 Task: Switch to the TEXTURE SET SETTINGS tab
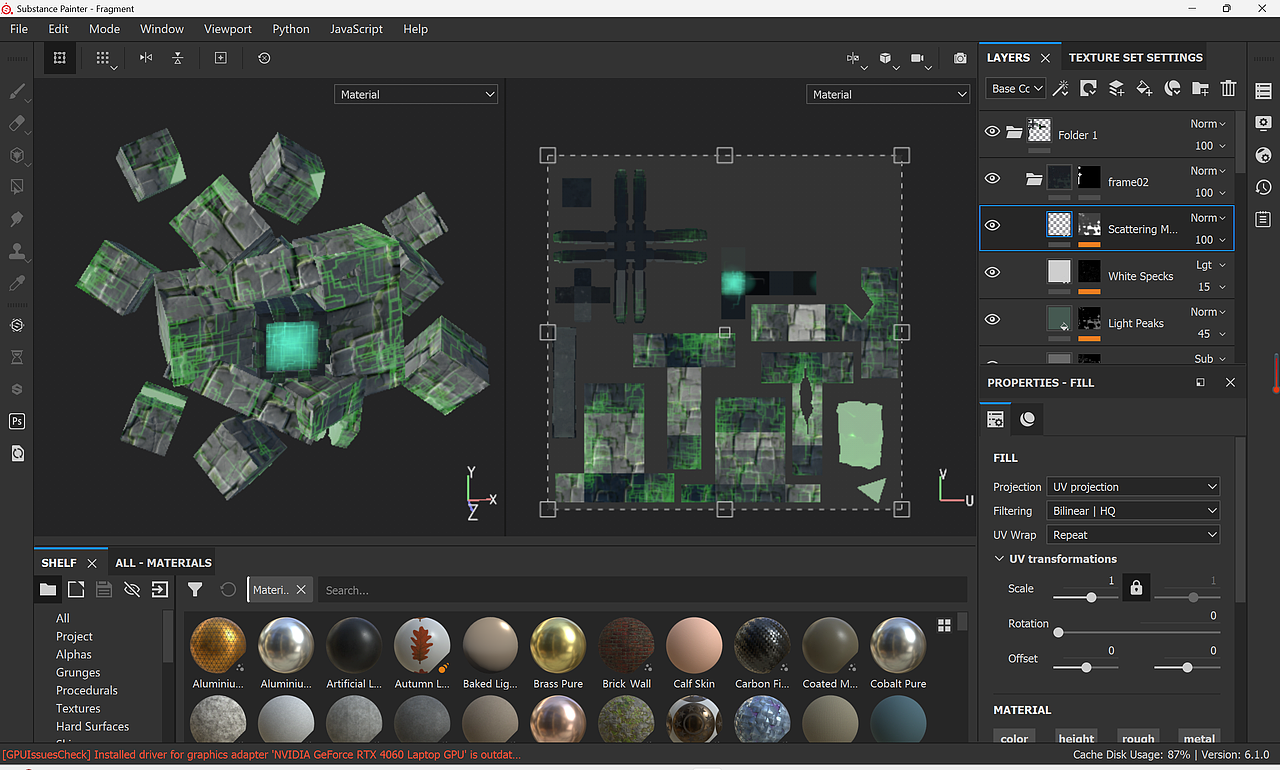coord(1135,57)
